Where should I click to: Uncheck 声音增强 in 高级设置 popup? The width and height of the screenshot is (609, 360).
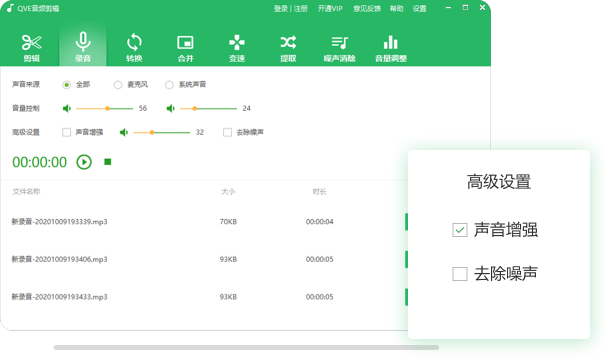pos(460,230)
